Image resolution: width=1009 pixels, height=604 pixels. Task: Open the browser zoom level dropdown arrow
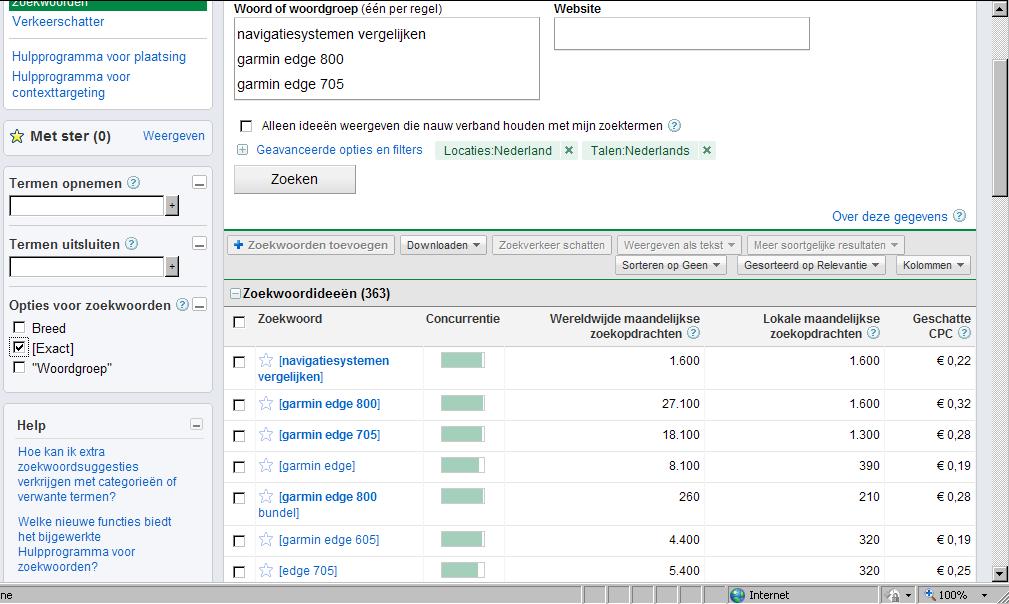(x=984, y=595)
